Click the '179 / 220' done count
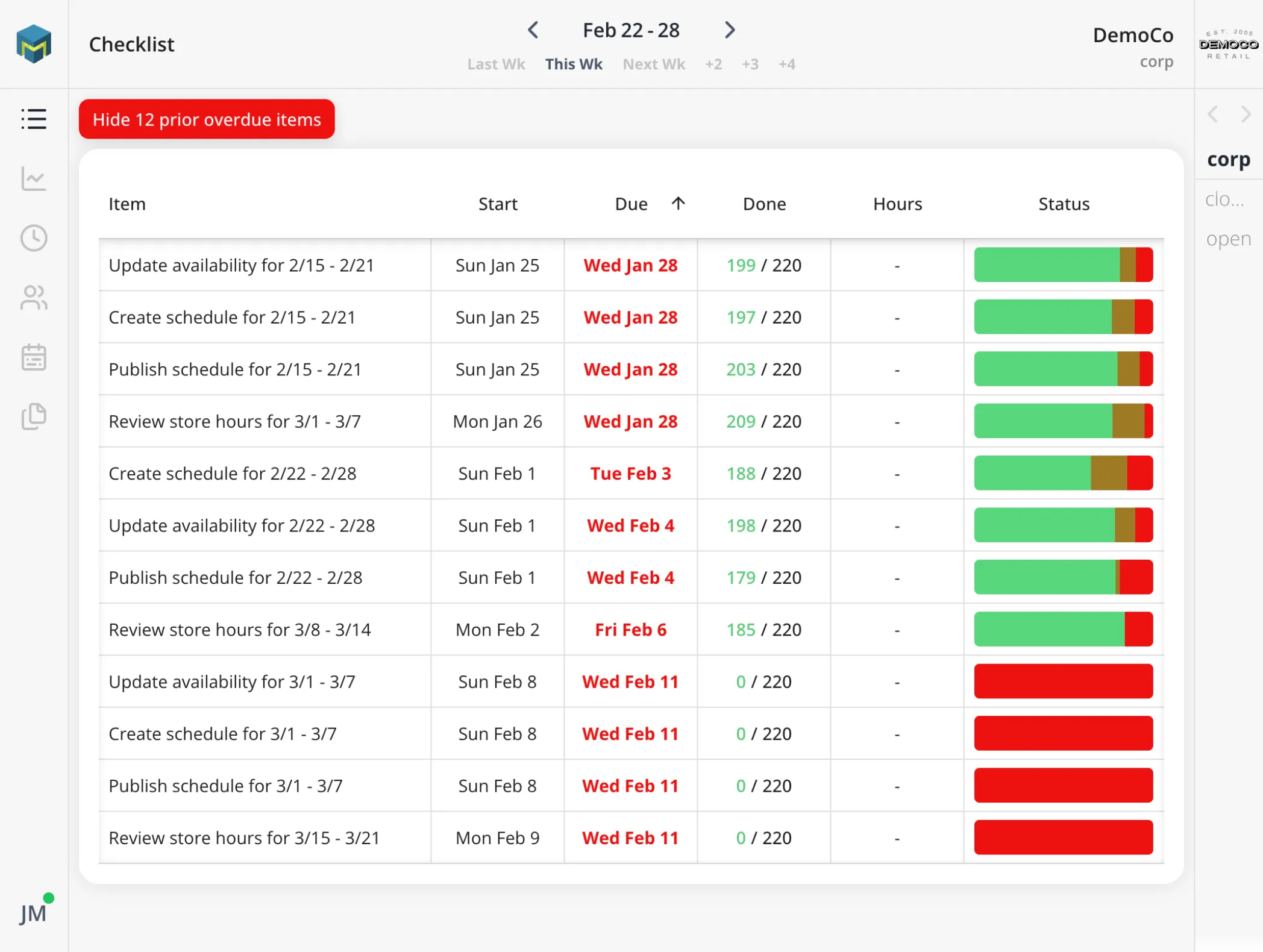Viewport: 1263px width, 952px height. [x=763, y=577]
